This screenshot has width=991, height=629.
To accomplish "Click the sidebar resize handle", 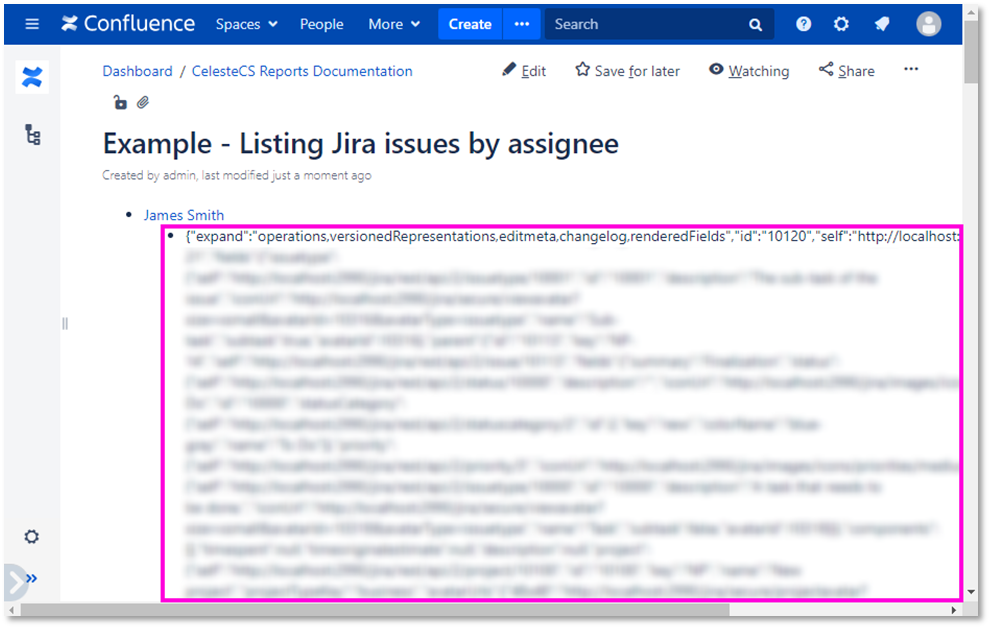I will [x=64, y=324].
